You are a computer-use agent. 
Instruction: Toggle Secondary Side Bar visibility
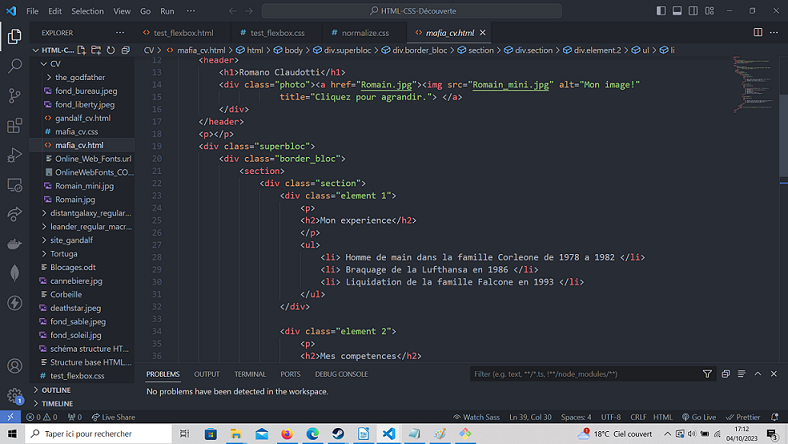694,11
